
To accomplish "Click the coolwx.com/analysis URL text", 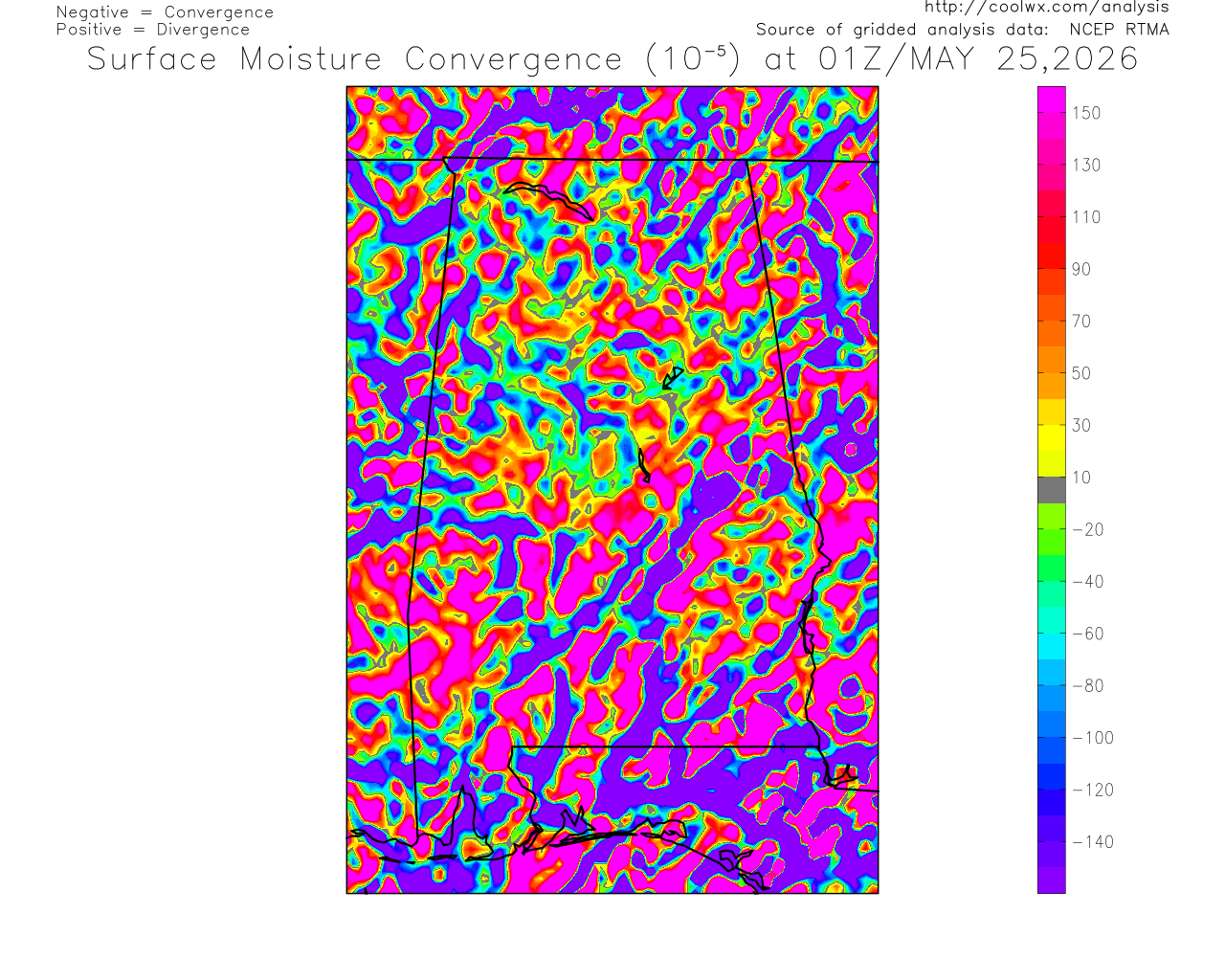I will [x=1046, y=7].
